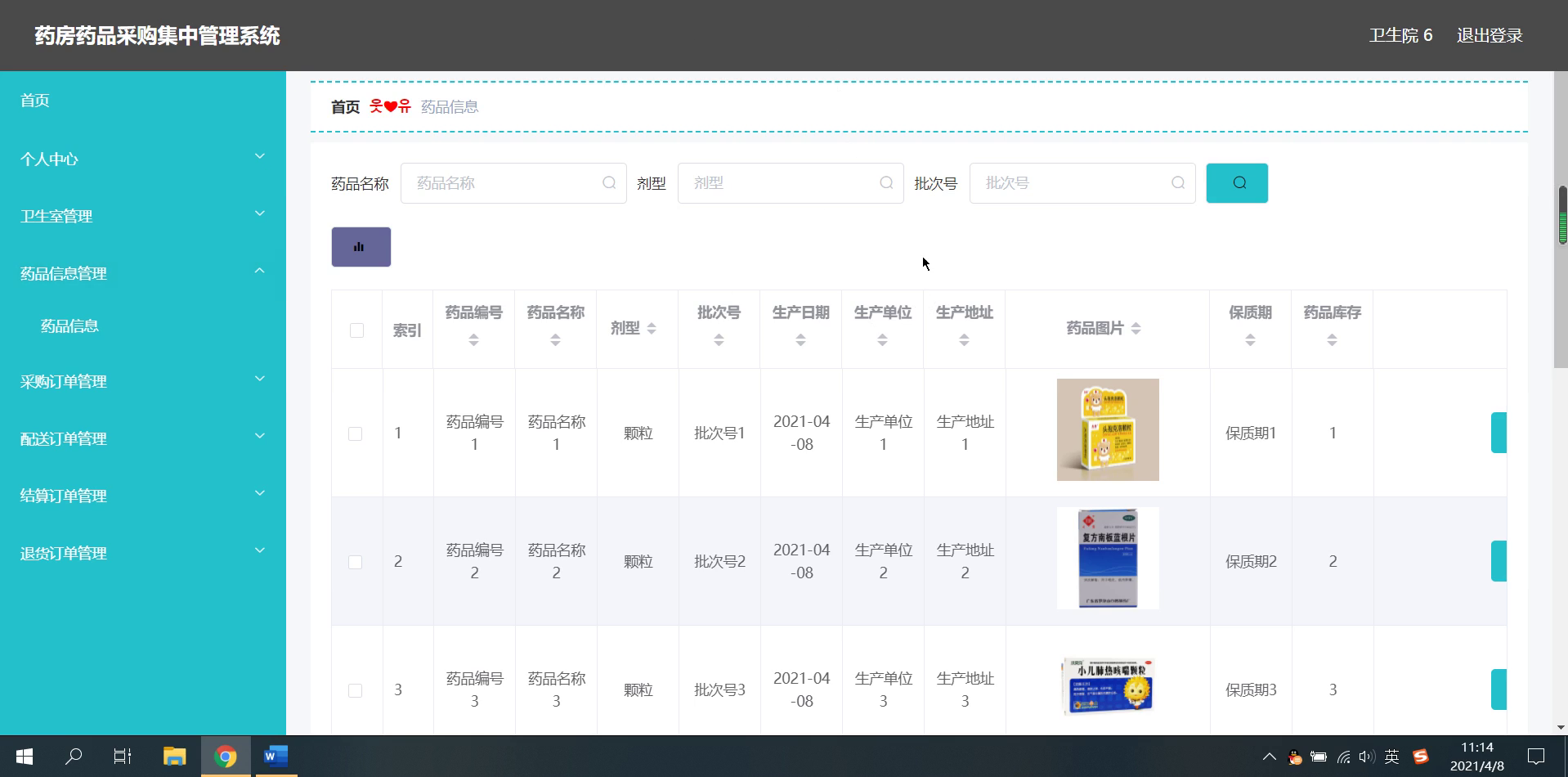Screen dimensions: 1568x777
Task: Click 保质期1 cell
Action: click(x=1251, y=433)
